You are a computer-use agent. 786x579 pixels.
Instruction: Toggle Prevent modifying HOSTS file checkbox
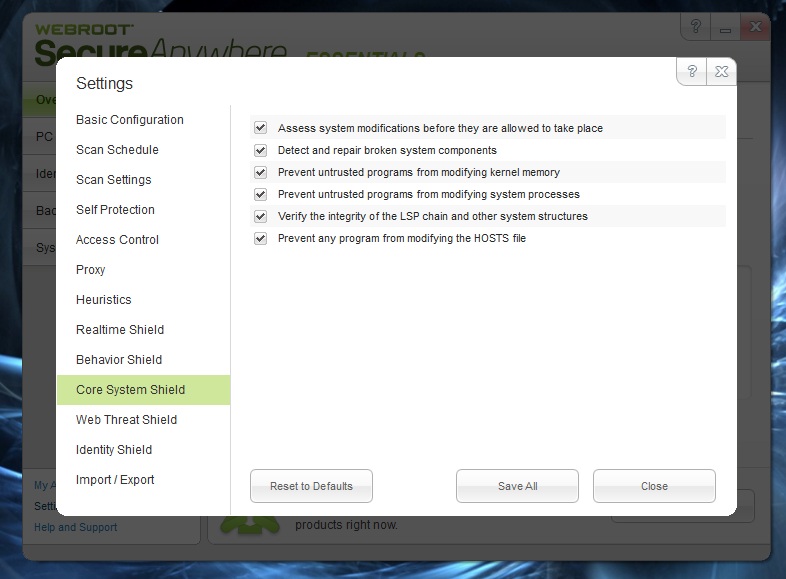click(x=260, y=238)
